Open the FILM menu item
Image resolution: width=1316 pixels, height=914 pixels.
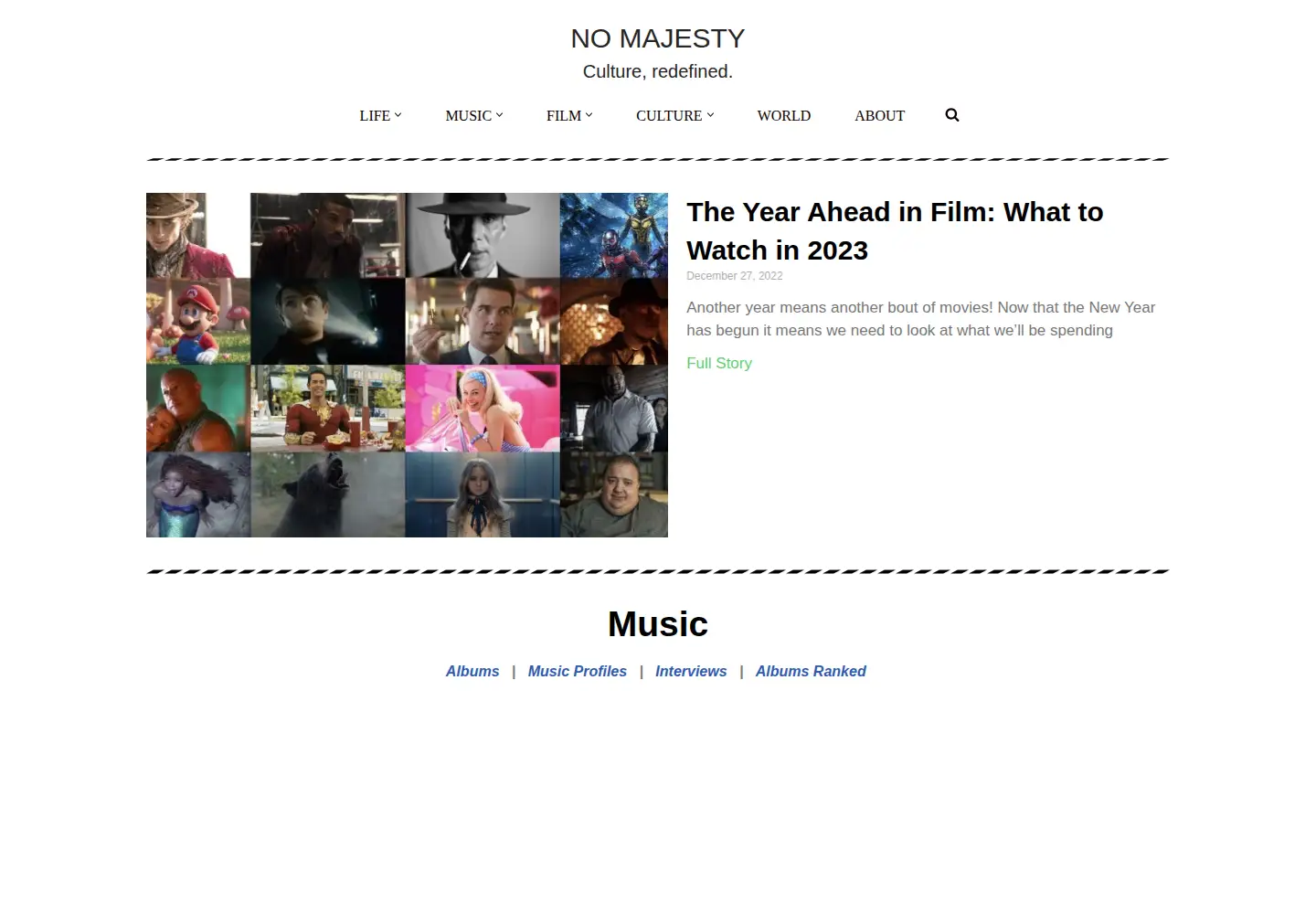564,115
